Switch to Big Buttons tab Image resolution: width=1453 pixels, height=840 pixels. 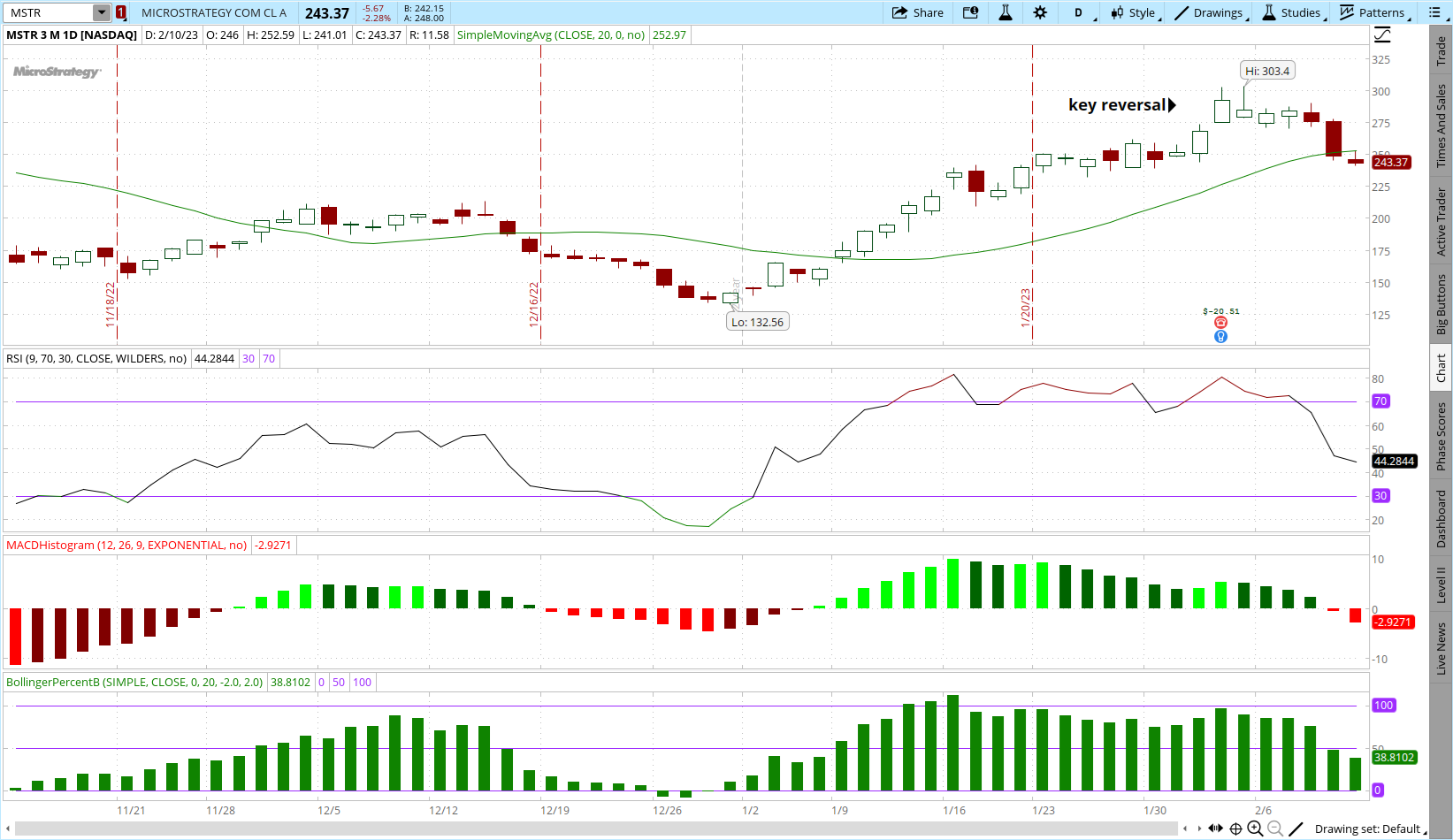(x=1442, y=303)
